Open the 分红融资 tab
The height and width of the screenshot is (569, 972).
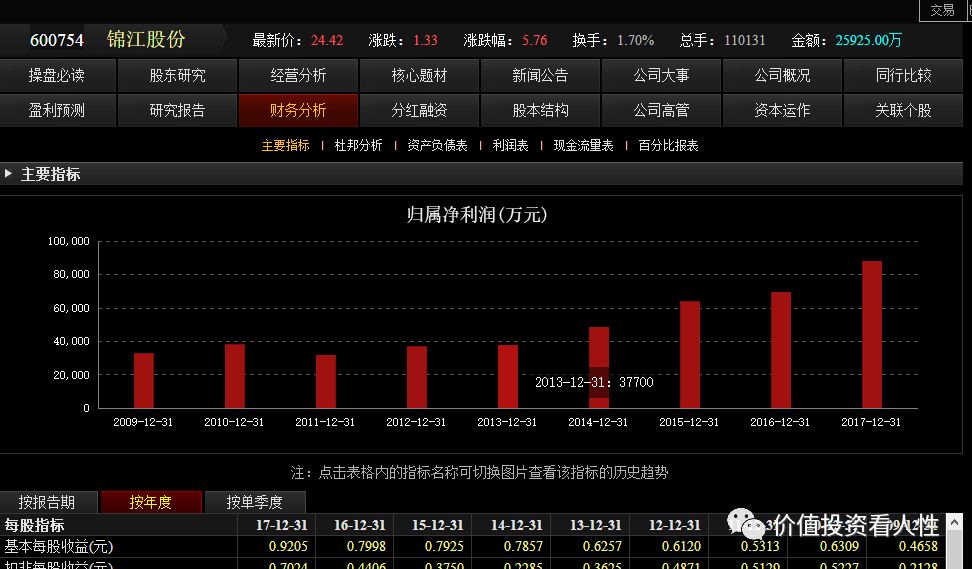click(419, 110)
